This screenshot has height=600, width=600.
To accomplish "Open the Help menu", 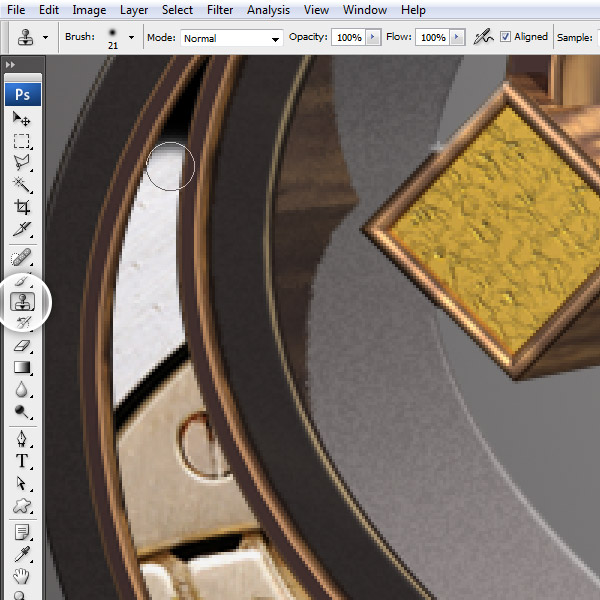I will click(413, 10).
